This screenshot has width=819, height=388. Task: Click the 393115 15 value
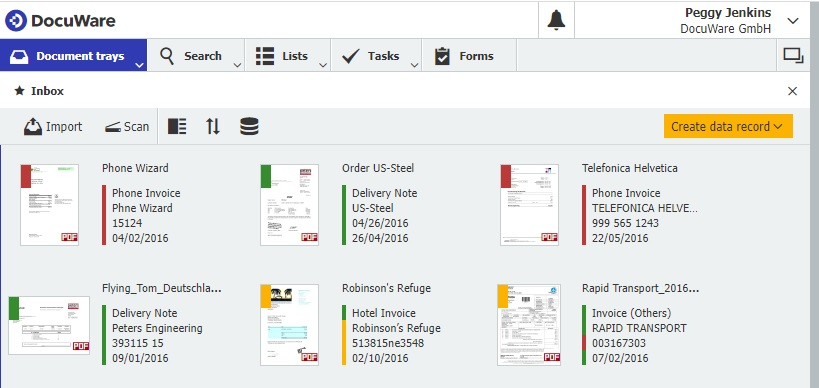[x=138, y=343]
